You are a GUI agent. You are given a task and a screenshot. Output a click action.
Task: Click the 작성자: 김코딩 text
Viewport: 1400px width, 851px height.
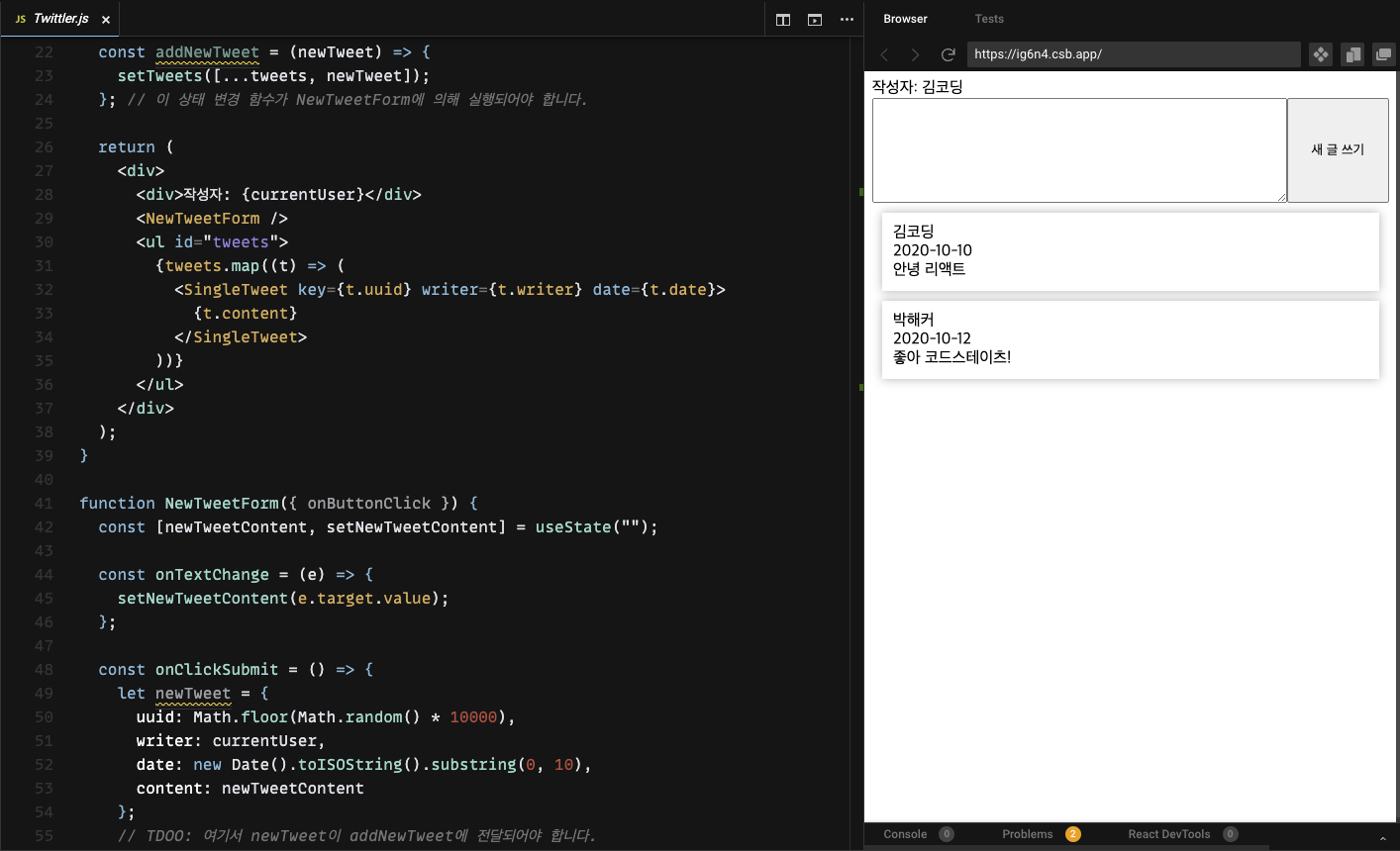click(917, 87)
